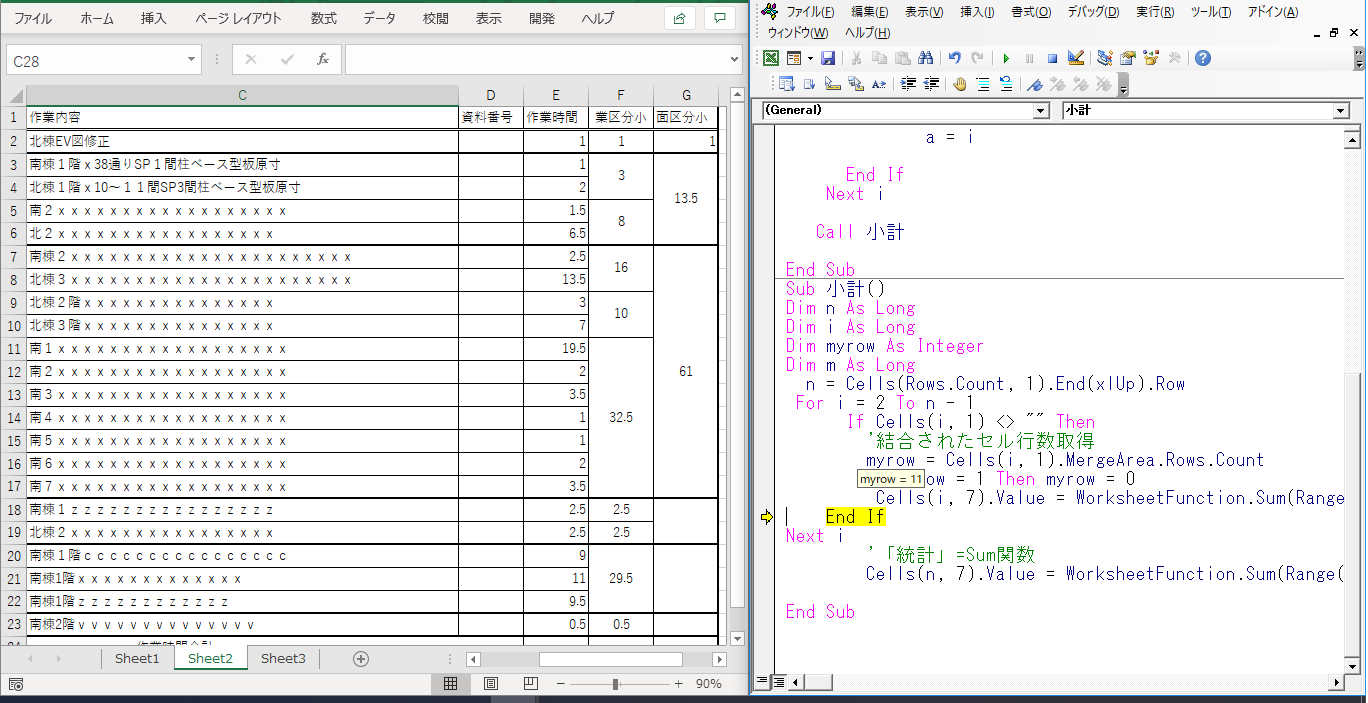Screen dimensions: 1368x703
Task: Select cell containing 北棟EV図修正
Action: [242, 141]
